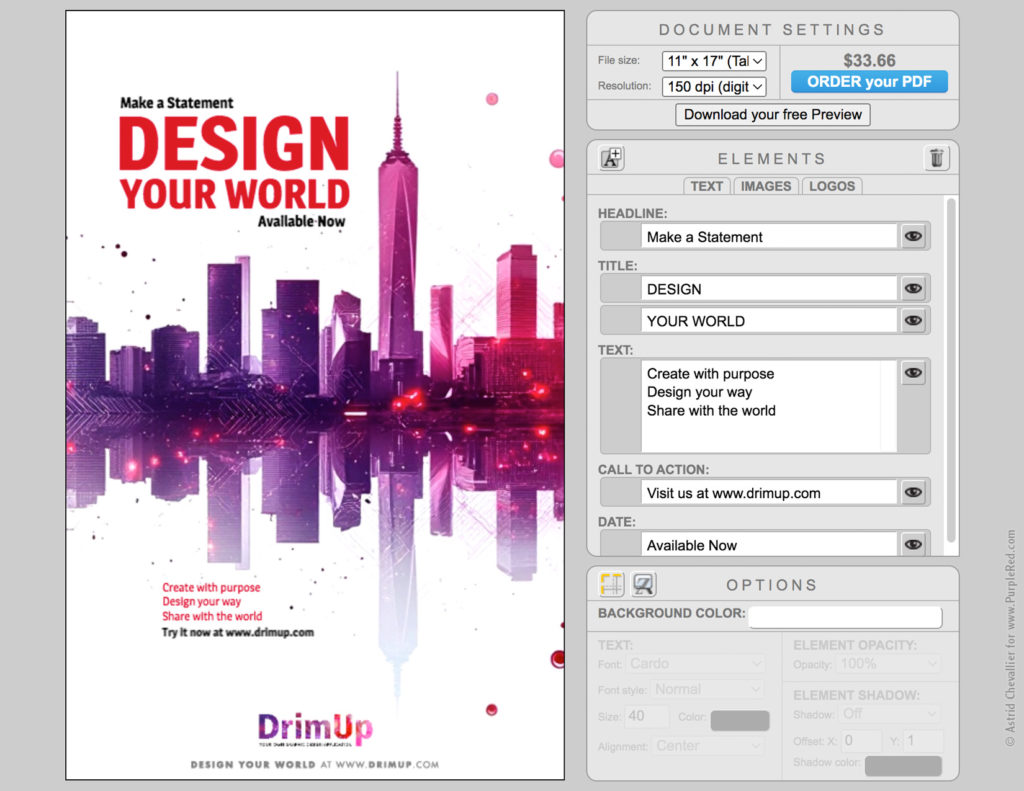Click the Headline input field
1024x791 pixels.
(769, 236)
